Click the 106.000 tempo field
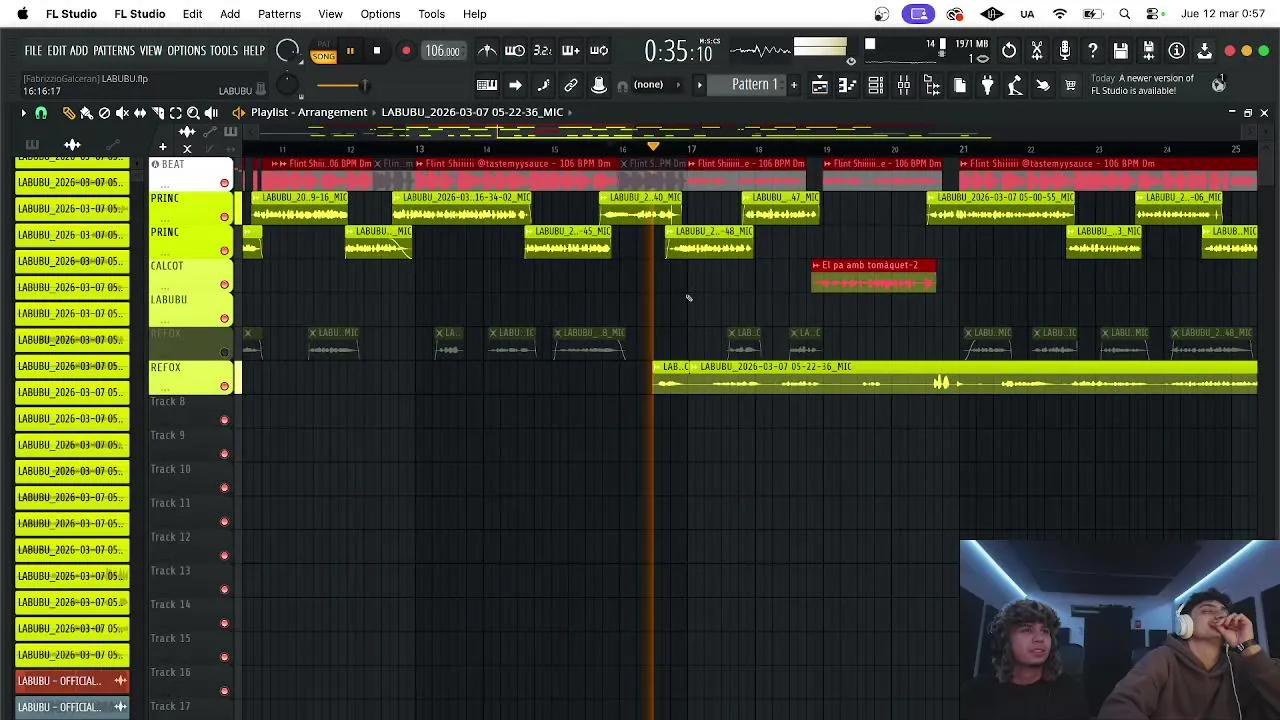Viewport: 1280px width, 720px height. point(442,51)
